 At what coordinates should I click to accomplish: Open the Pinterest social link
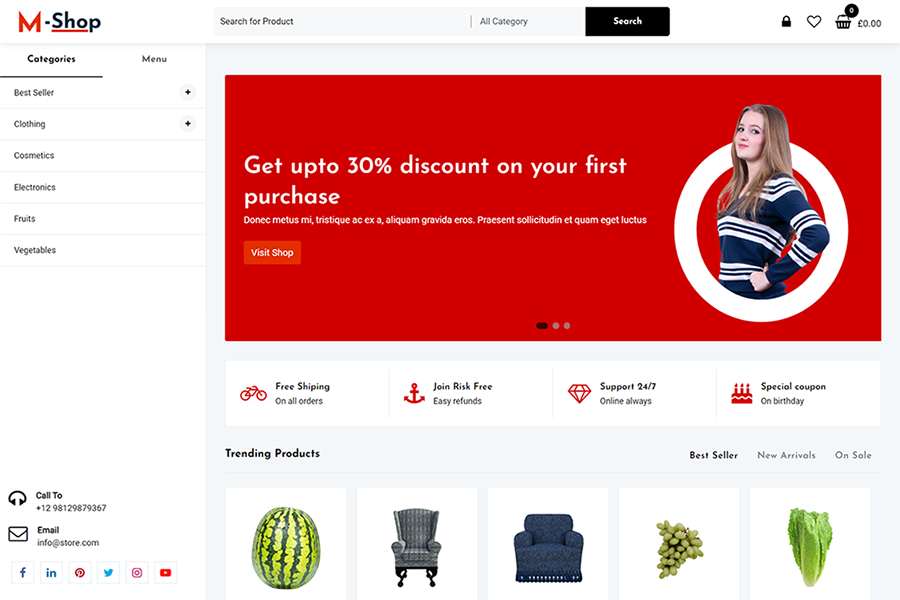(x=80, y=572)
